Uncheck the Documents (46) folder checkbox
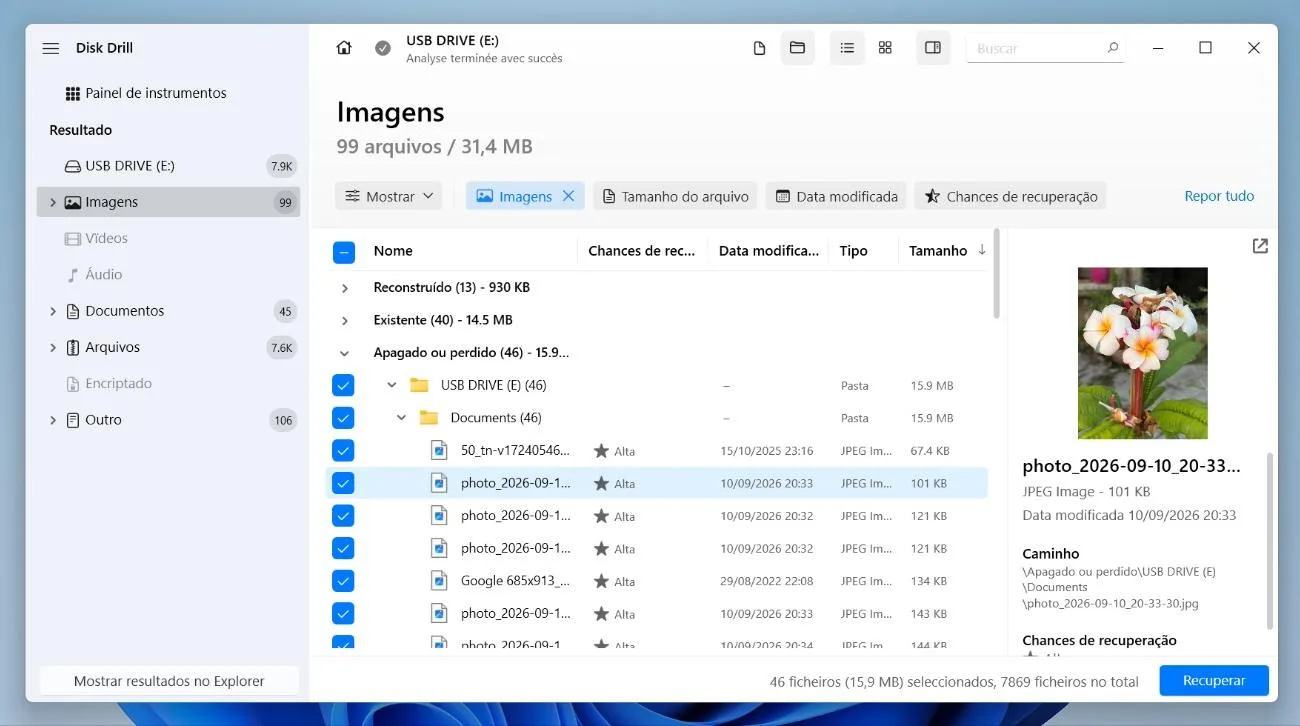Viewport: 1300px width, 726px height. tap(343, 418)
